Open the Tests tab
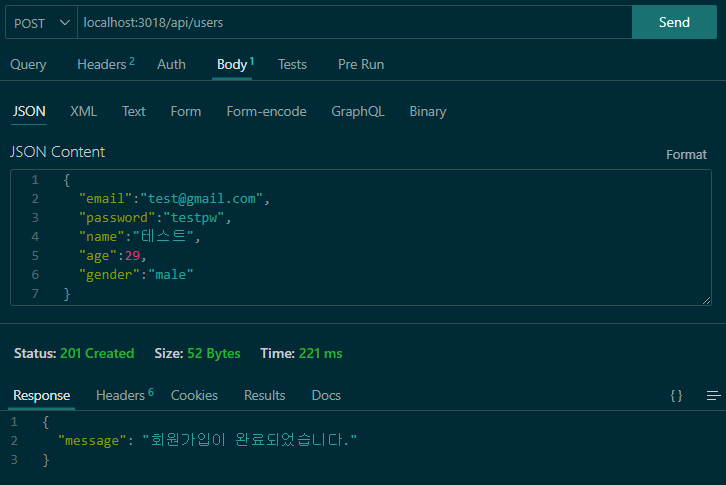726x485 pixels. (292, 64)
